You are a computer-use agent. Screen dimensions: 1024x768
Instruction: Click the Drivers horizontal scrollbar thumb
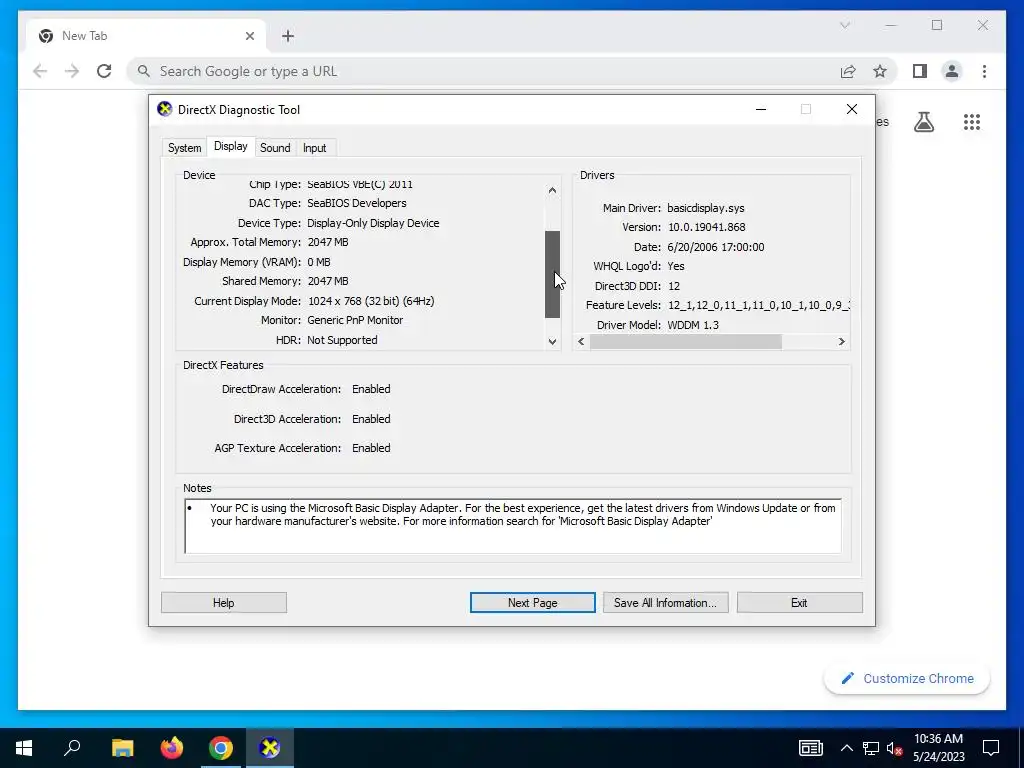coord(686,342)
